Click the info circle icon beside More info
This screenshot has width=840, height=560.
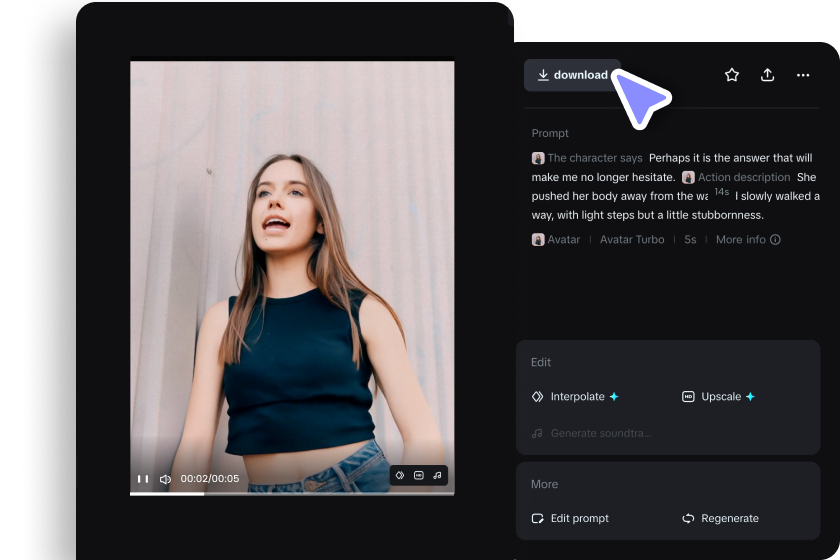(x=775, y=240)
